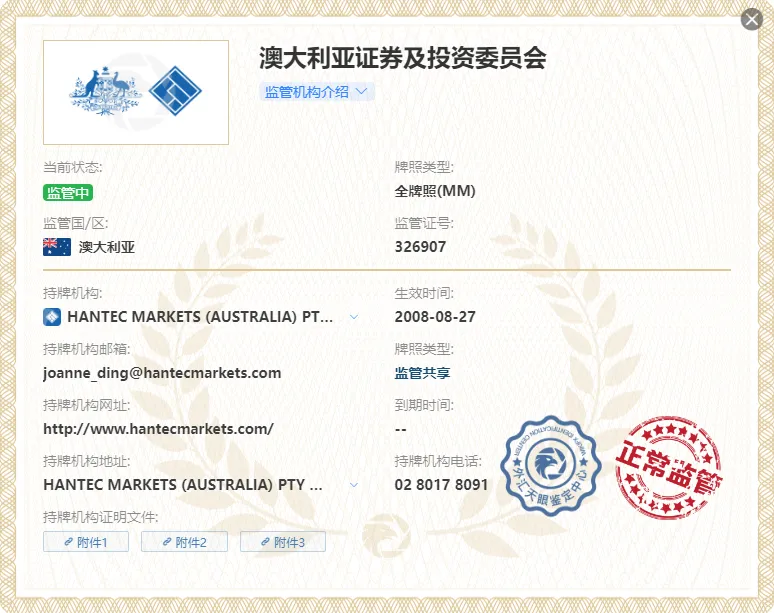Screen dimensions: 774x613
Task: Click the Australian flag icon
Action: tap(57, 247)
